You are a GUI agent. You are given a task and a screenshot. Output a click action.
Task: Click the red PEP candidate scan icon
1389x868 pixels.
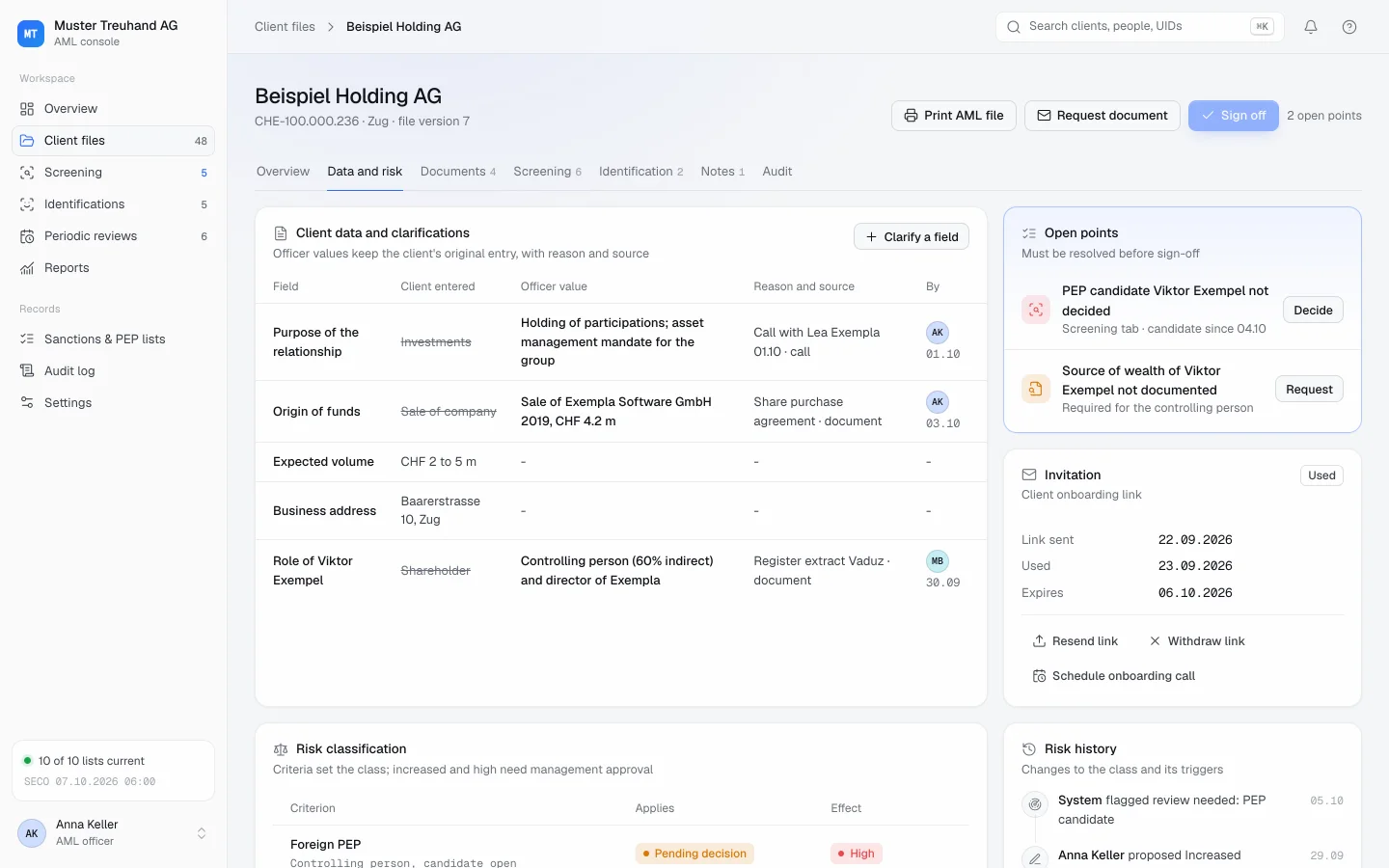point(1036,310)
